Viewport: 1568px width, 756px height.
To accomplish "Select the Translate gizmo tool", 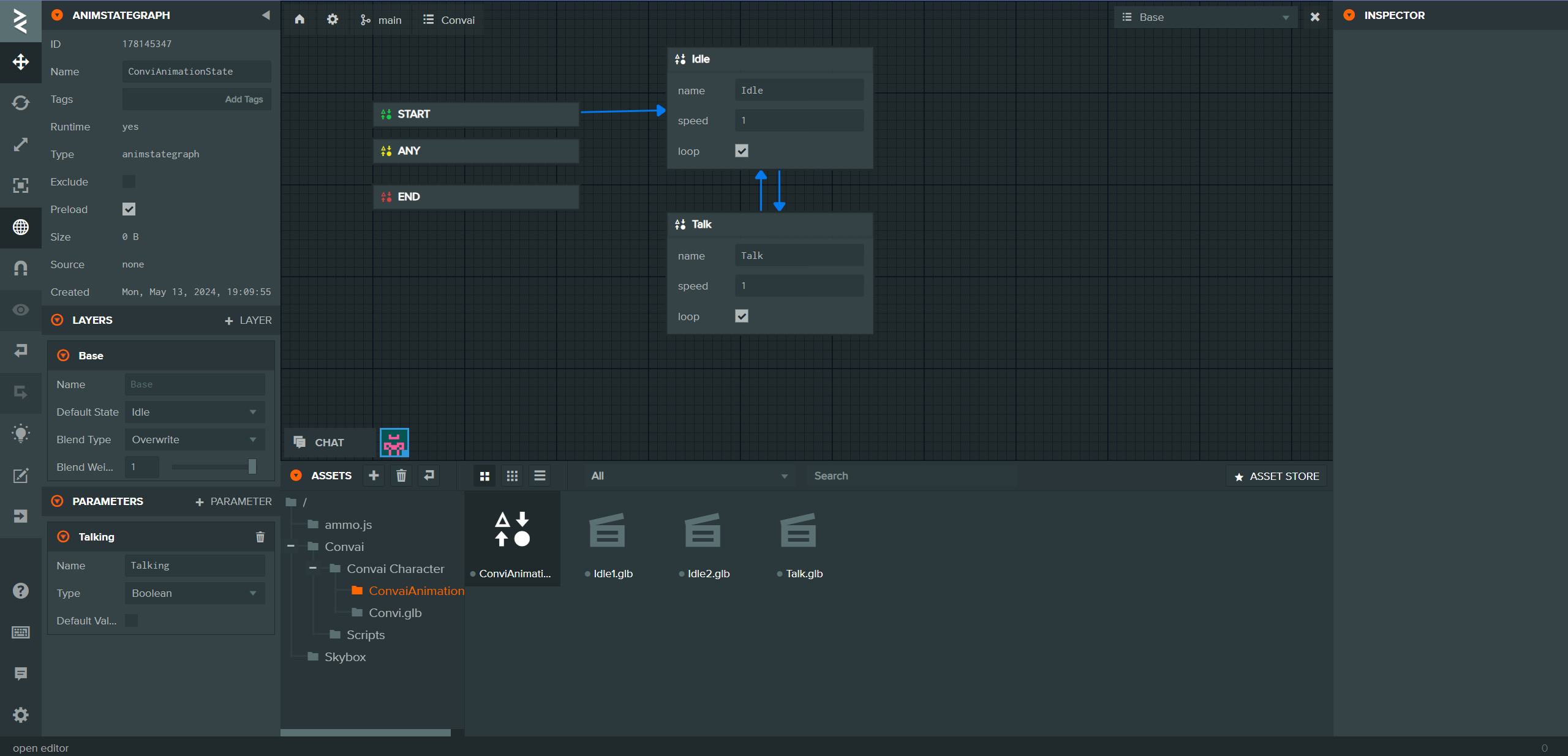I will tap(20, 62).
